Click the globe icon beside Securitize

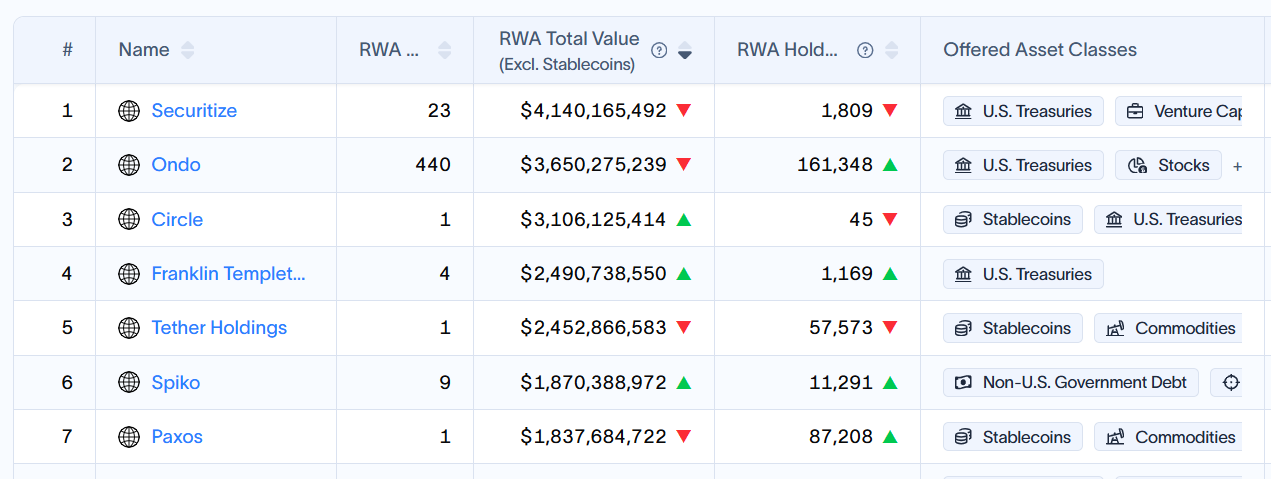click(129, 111)
